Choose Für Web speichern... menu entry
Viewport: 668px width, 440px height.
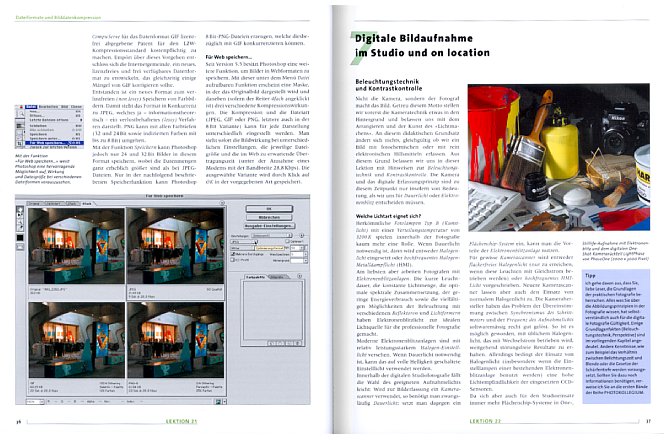(x=54, y=143)
